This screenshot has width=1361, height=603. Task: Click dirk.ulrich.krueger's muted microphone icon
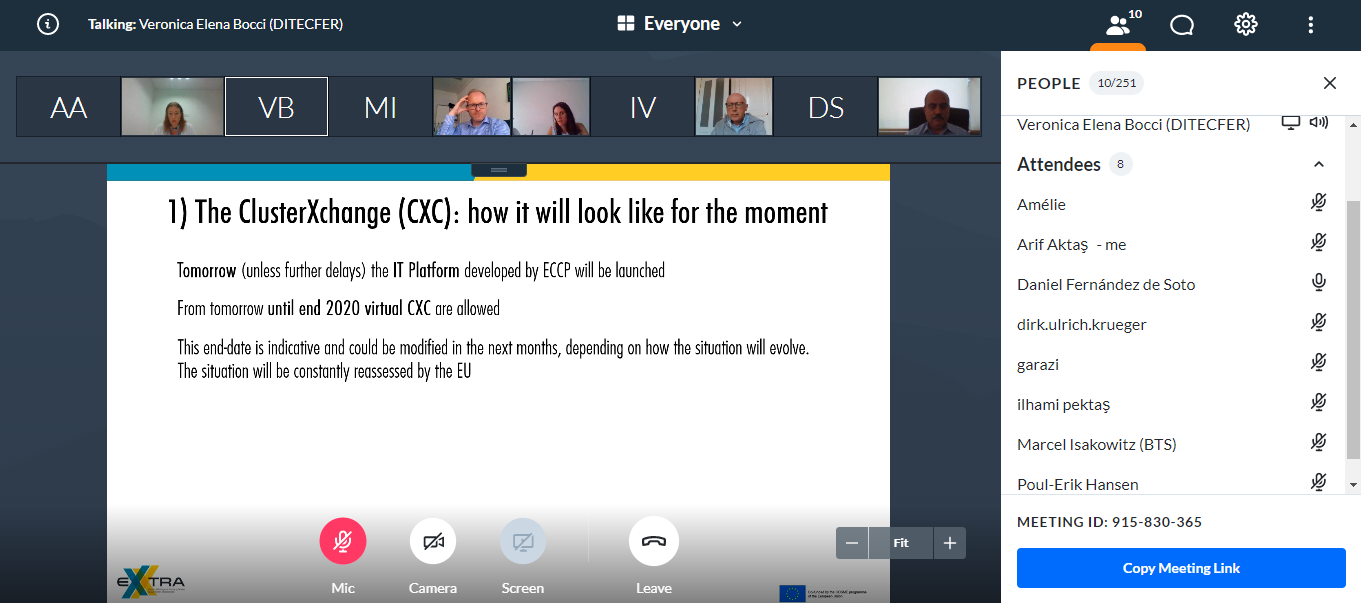(x=1318, y=324)
